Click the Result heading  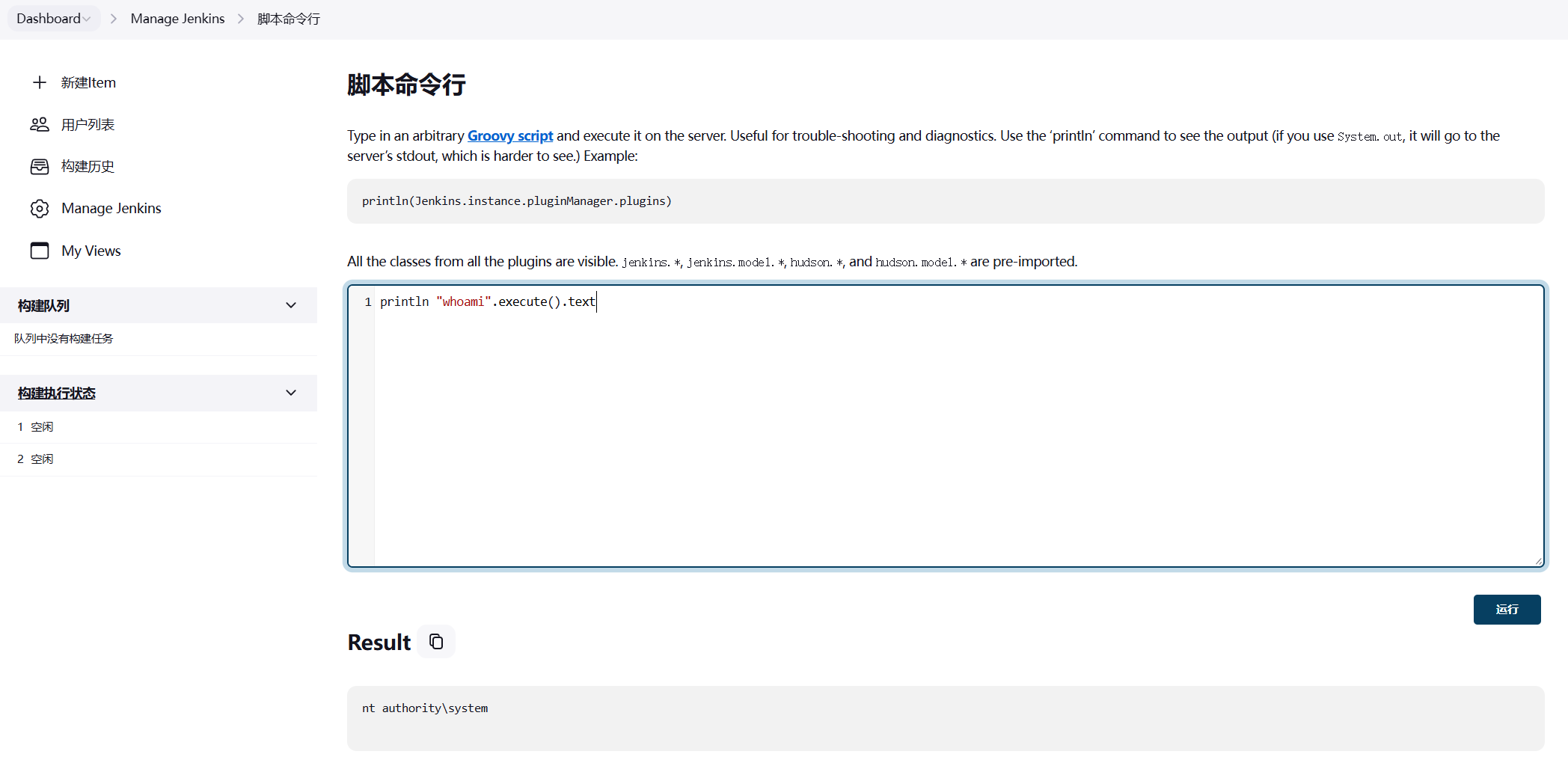379,643
